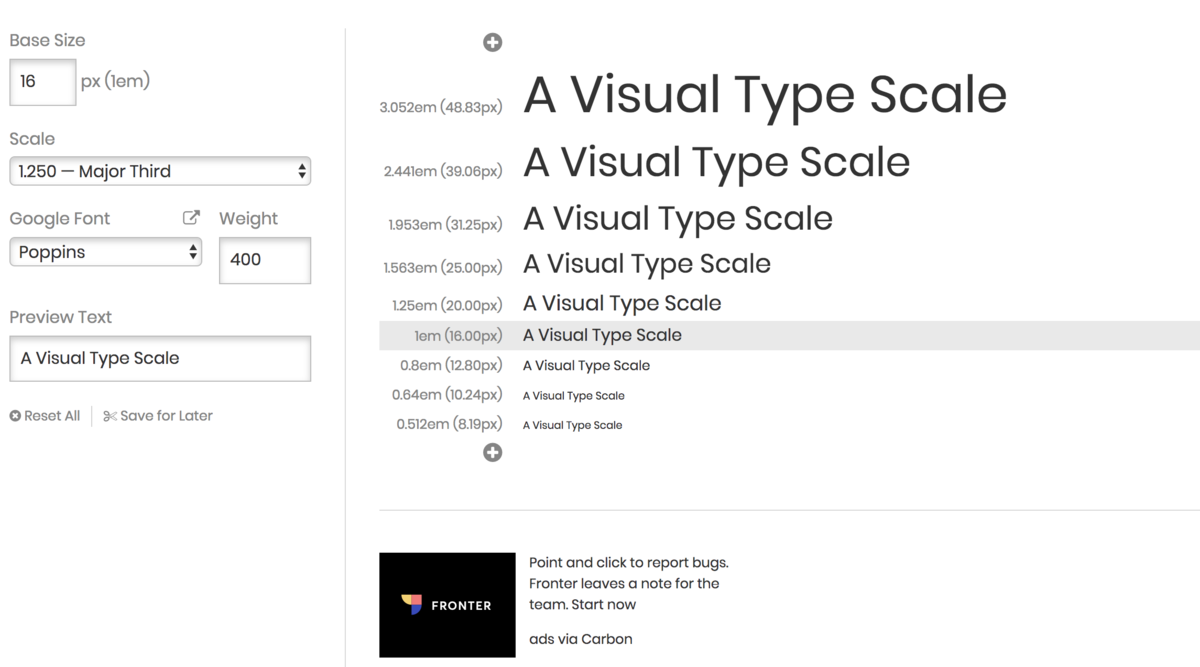Open Google Fonts external link icon
The image size is (1200, 667).
[191, 218]
